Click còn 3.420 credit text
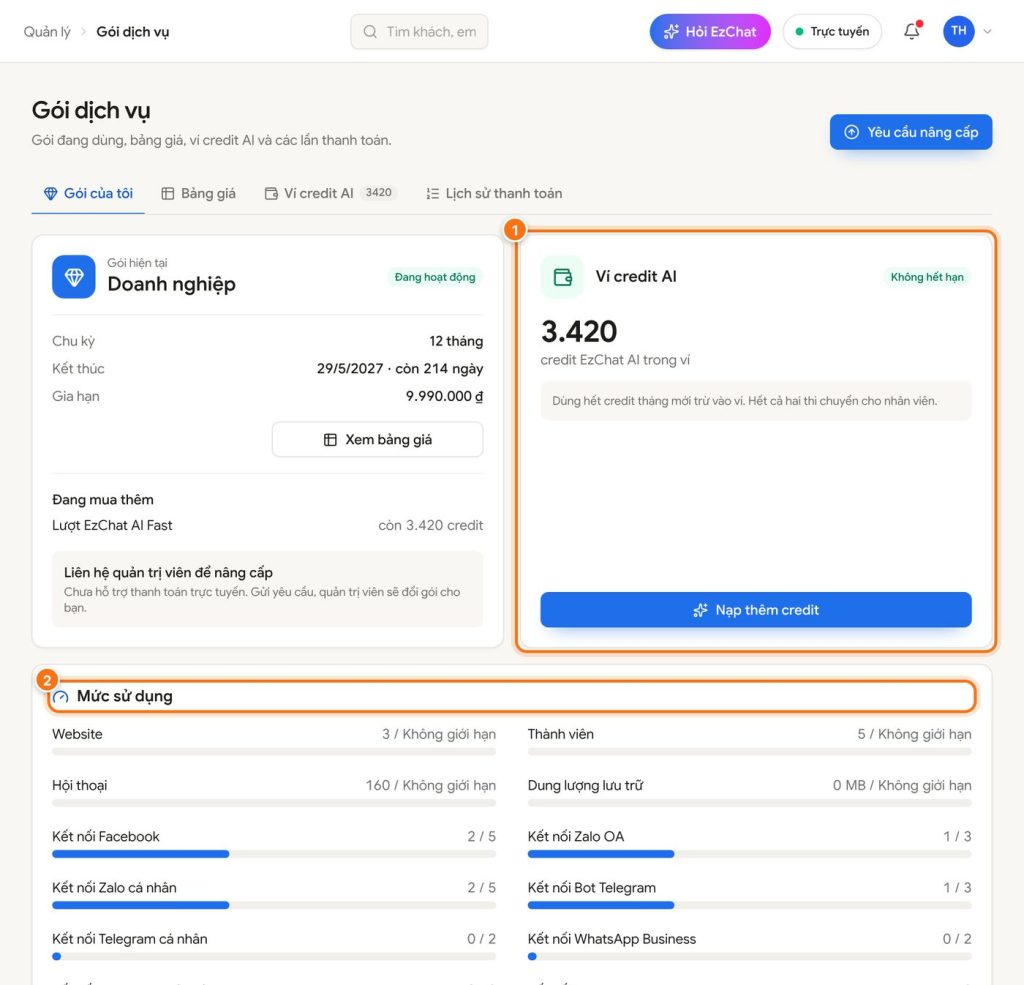 coord(430,525)
